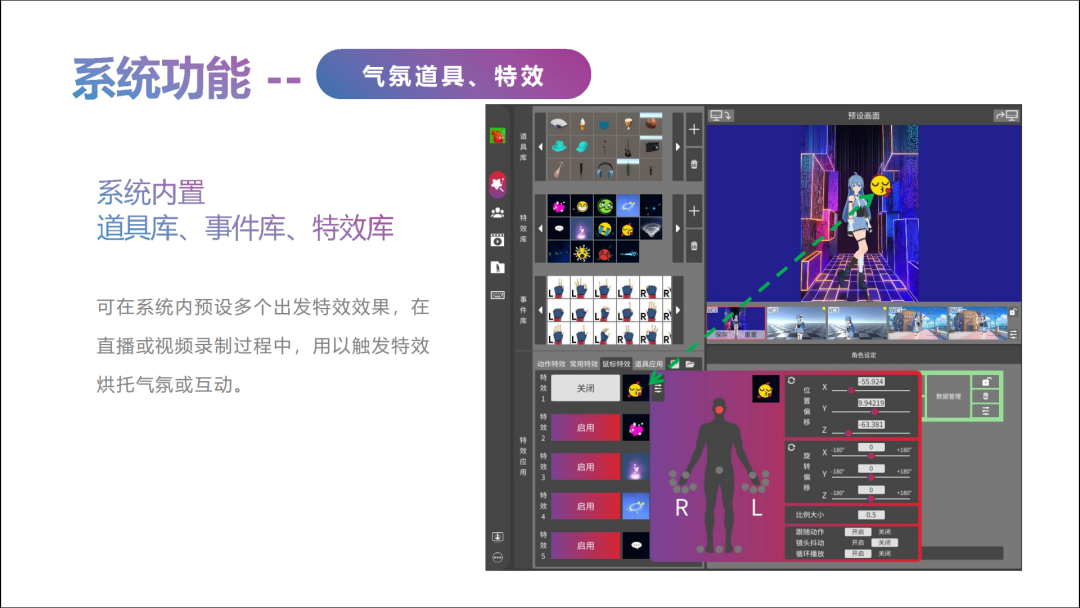Click the right arrow to show more props

pos(678,146)
